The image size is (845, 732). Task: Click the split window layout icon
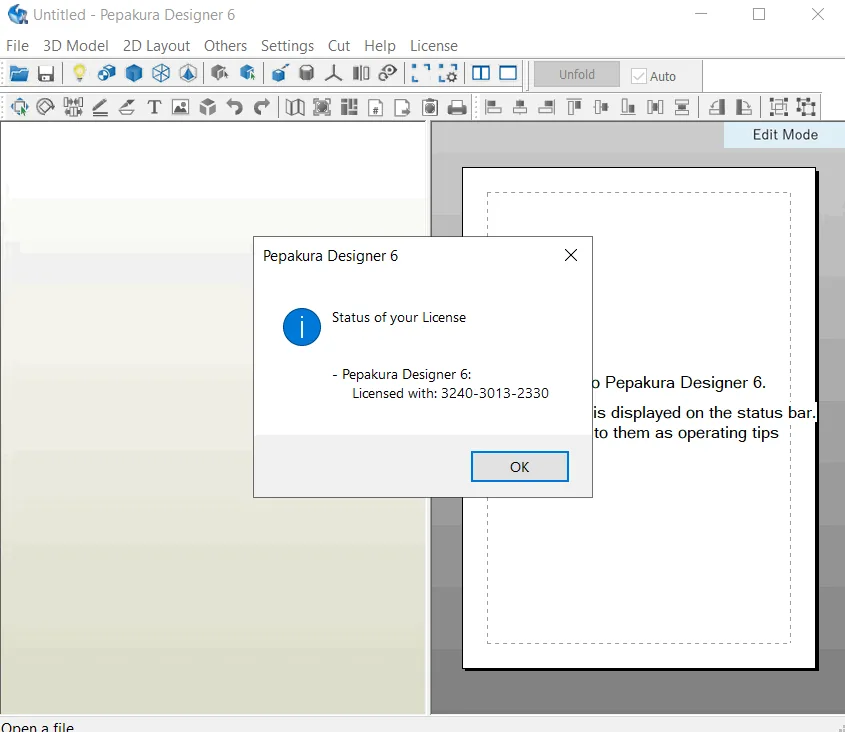click(x=481, y=73)
